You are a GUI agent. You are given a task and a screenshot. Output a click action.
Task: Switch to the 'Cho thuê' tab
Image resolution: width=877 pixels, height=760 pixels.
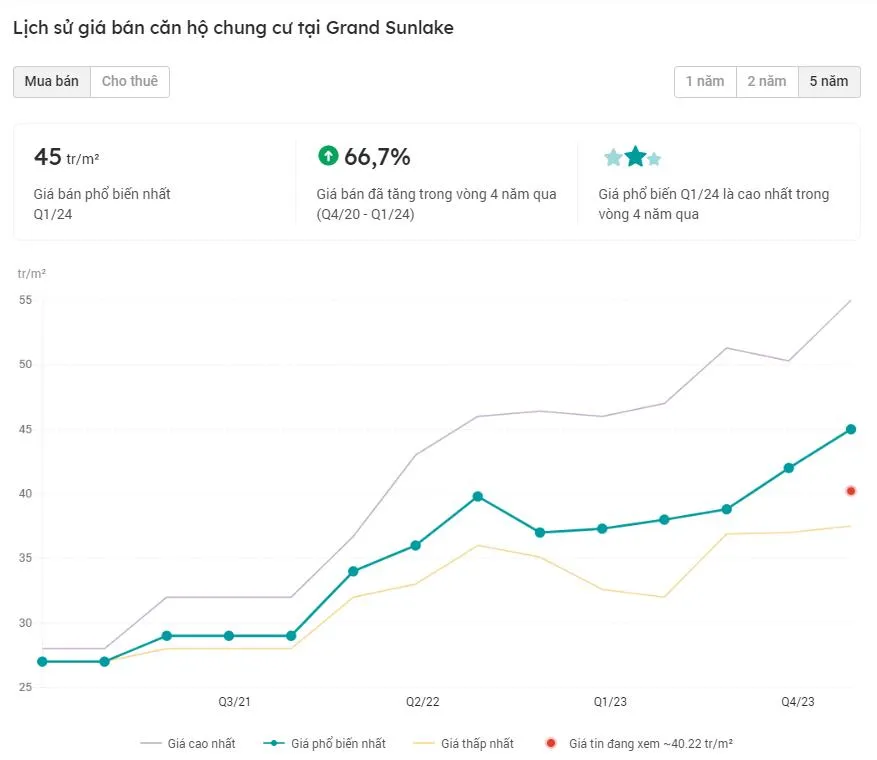130,81
